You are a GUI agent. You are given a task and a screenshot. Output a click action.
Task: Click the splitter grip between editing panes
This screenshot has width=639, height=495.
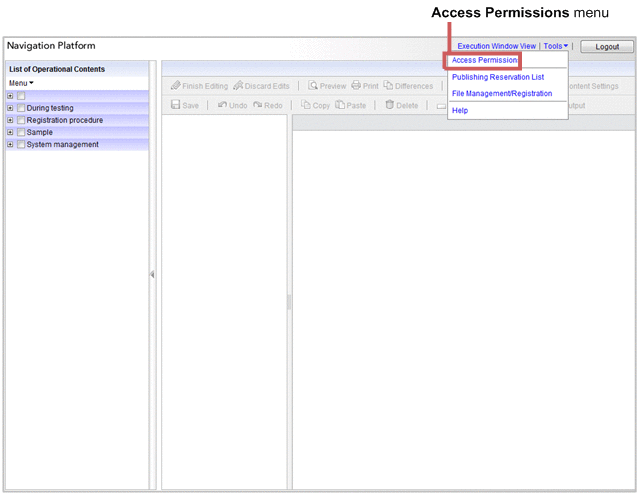[289, 302]
